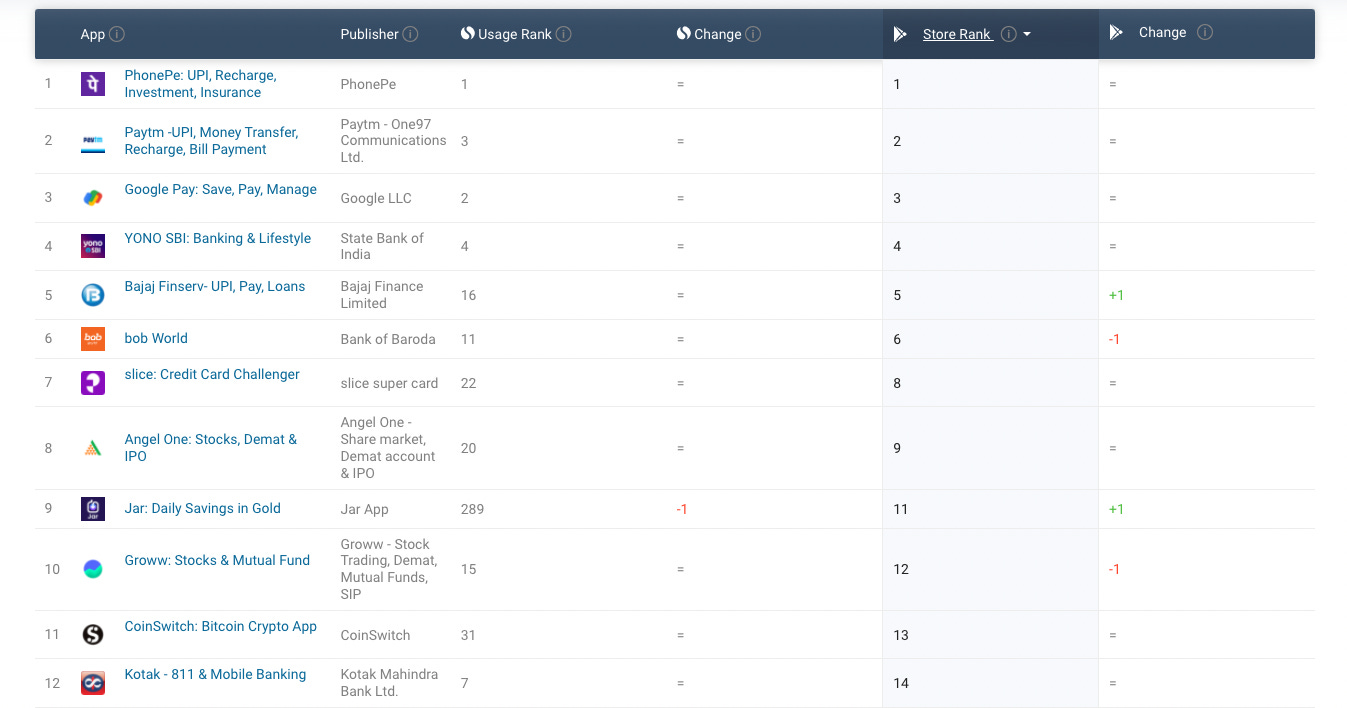Open the CoinSwitch: Bitcoin Crypto App link

(x=220, y=626)
